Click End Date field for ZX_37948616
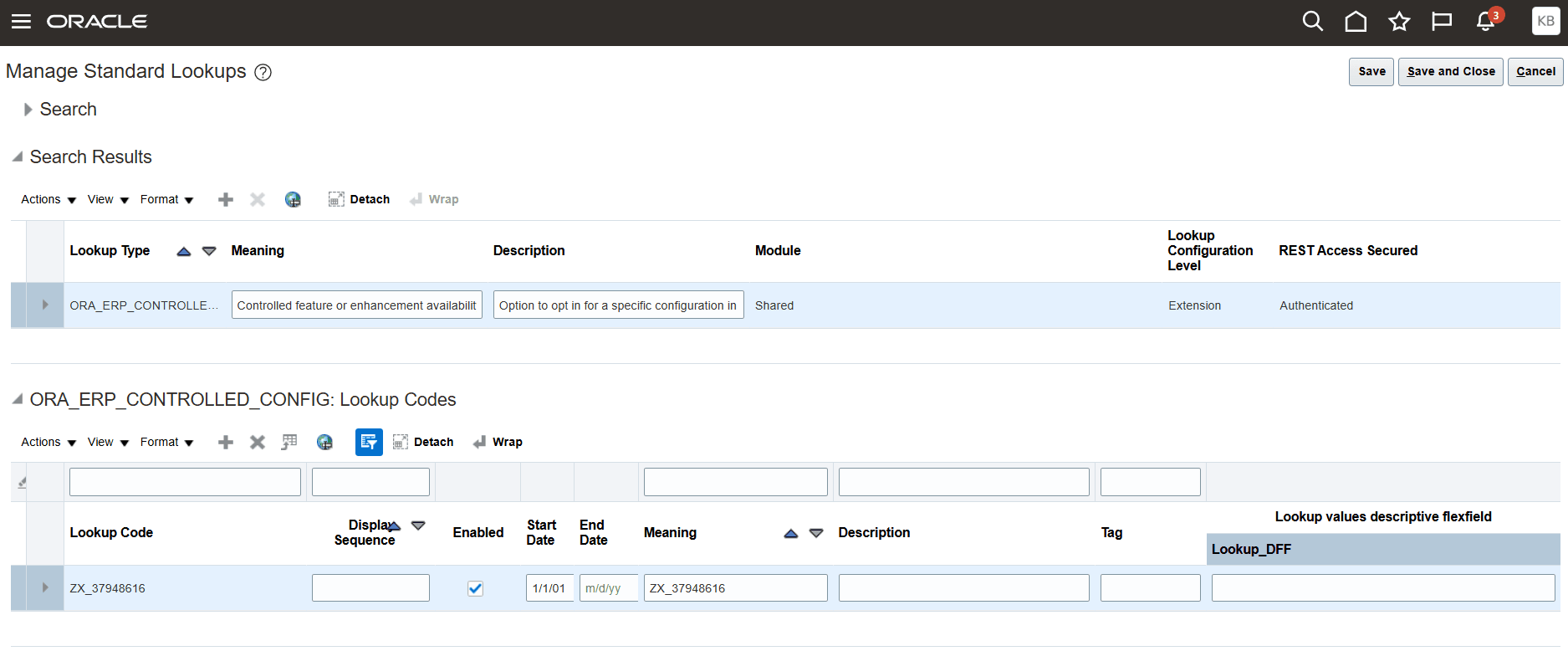The image size is (1568, 651). [609, 587]
